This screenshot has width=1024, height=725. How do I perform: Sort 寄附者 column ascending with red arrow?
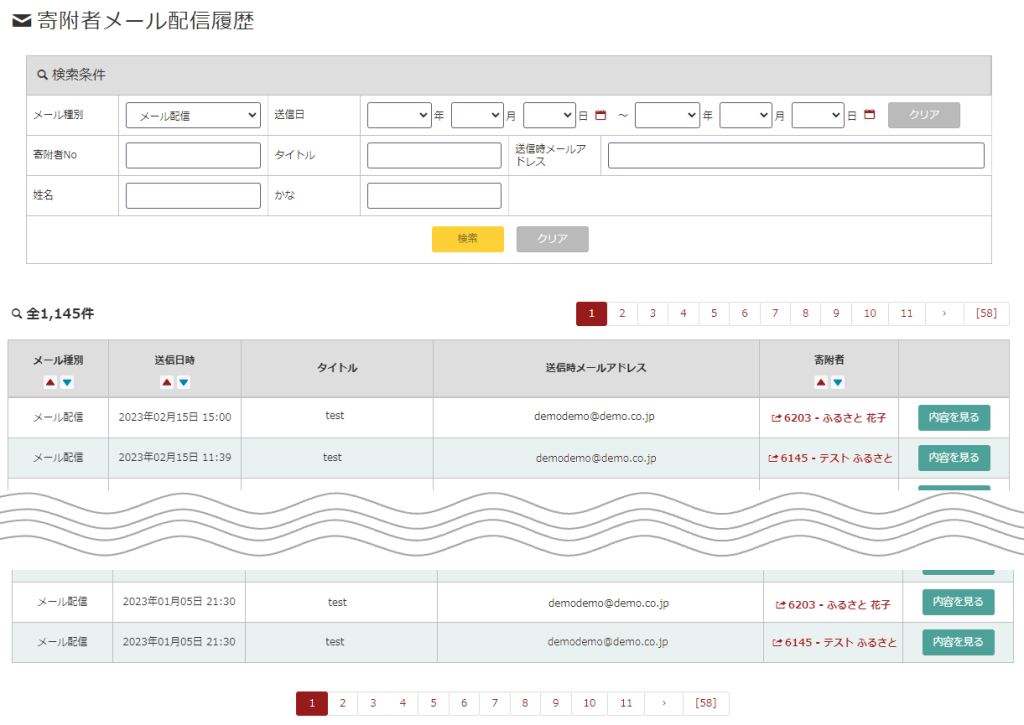820,382
